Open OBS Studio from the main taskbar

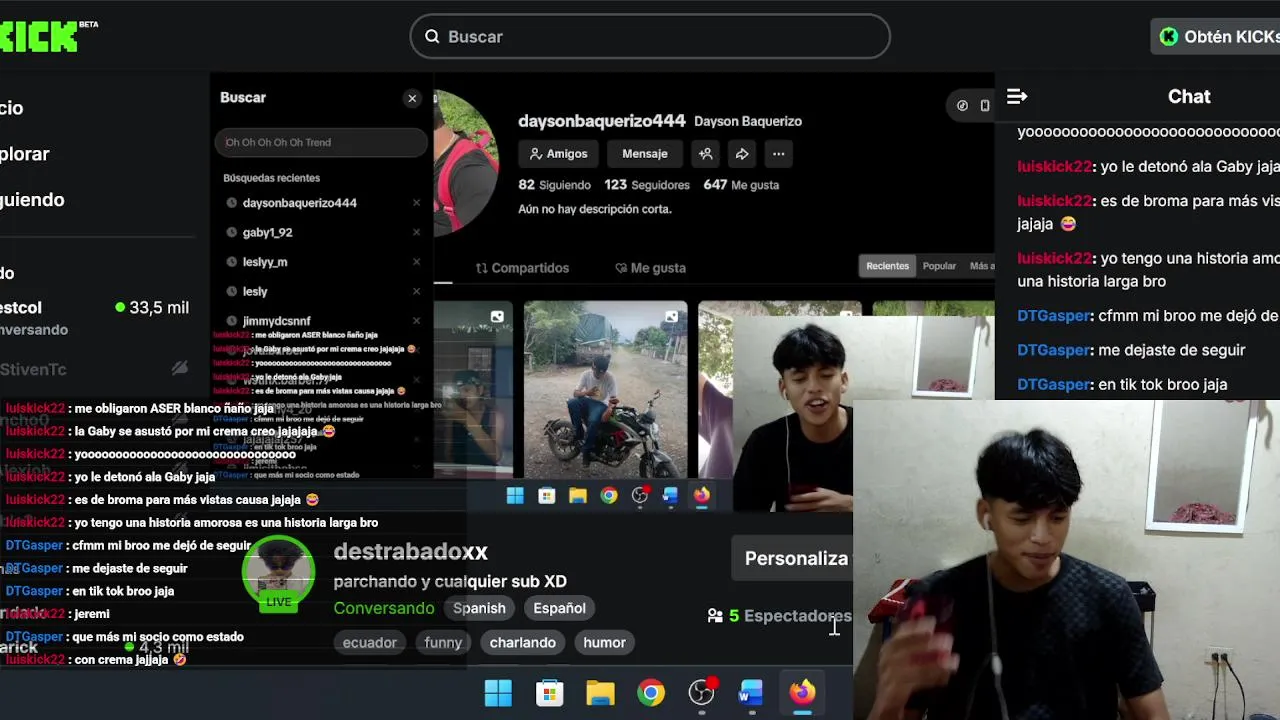[x=702, y=692]
